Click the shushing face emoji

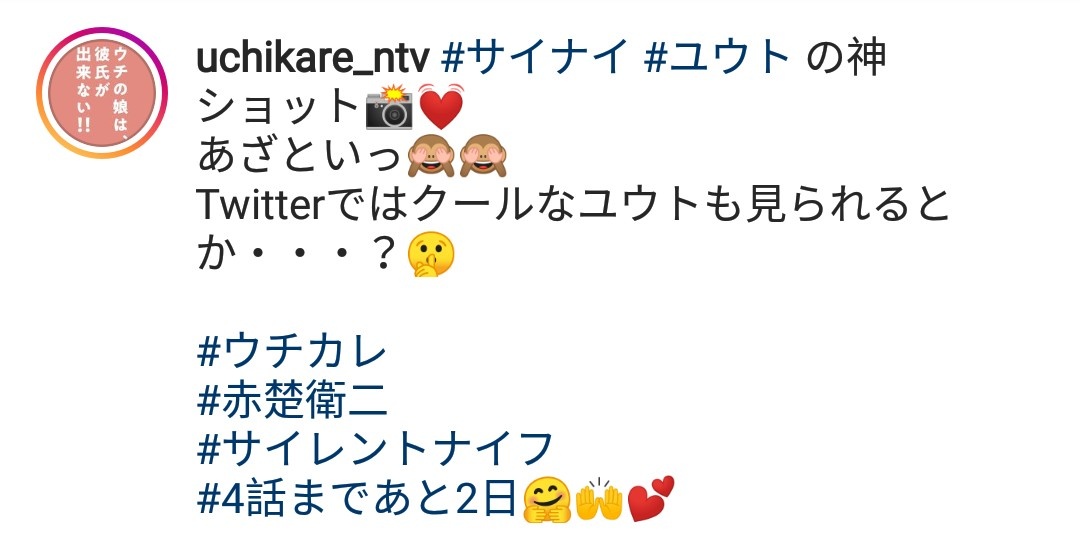click(431, 254)
